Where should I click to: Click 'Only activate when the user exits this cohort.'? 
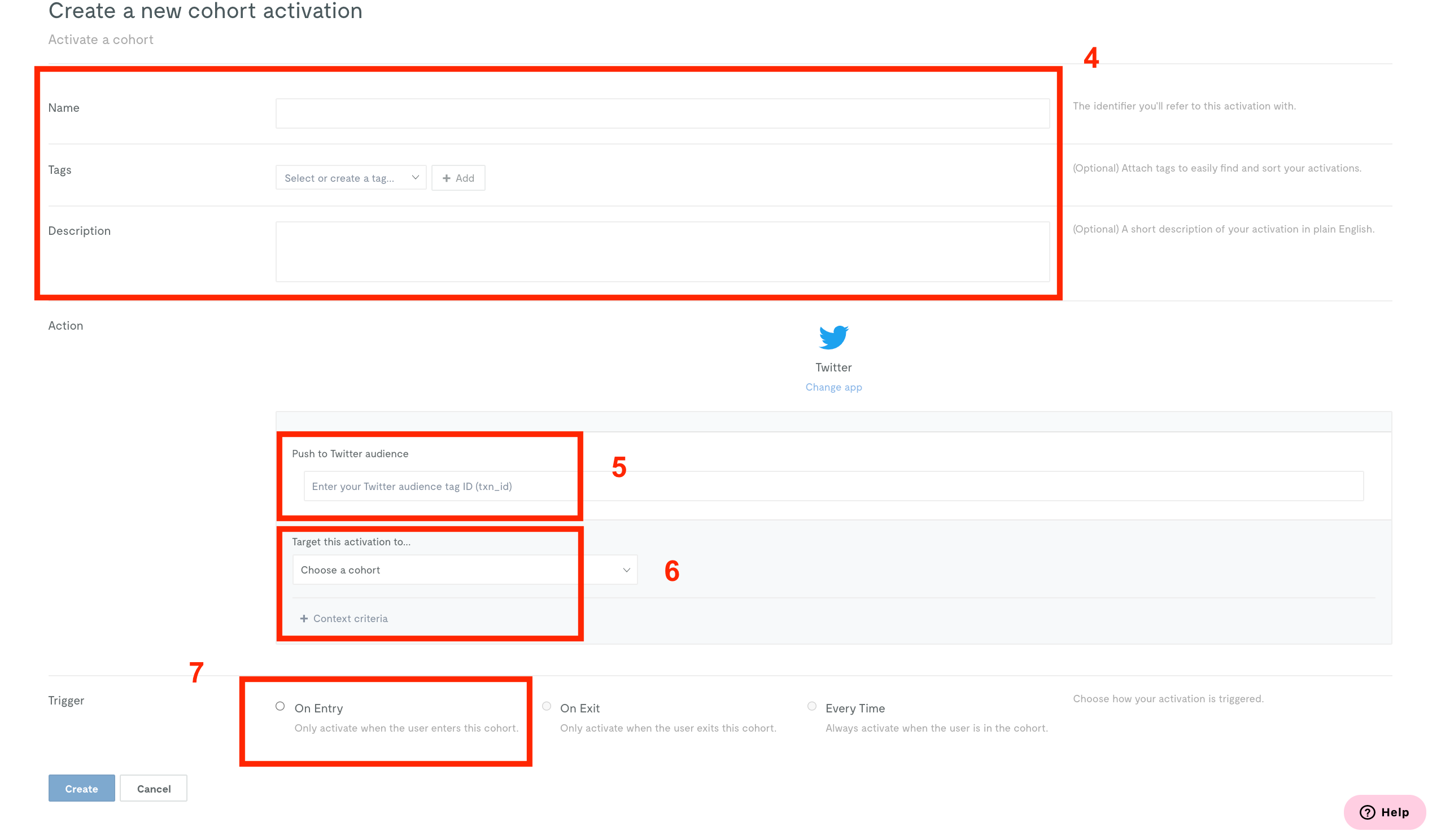coord(668,728)
